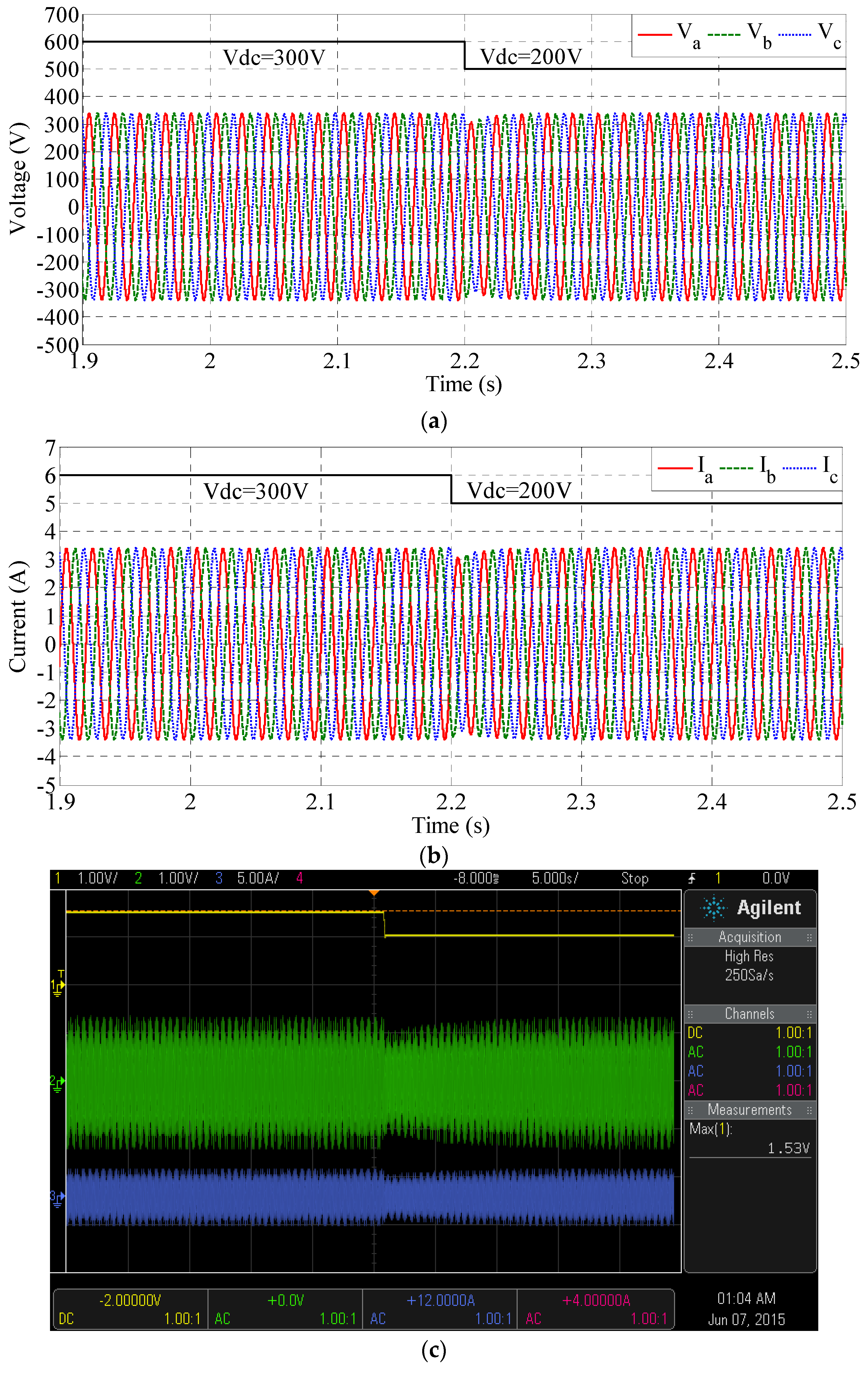This screenshot has width=868, height=1375.
Task: Select channel 3 scale 5.00A/ label
Action: (x=258, y=878)
